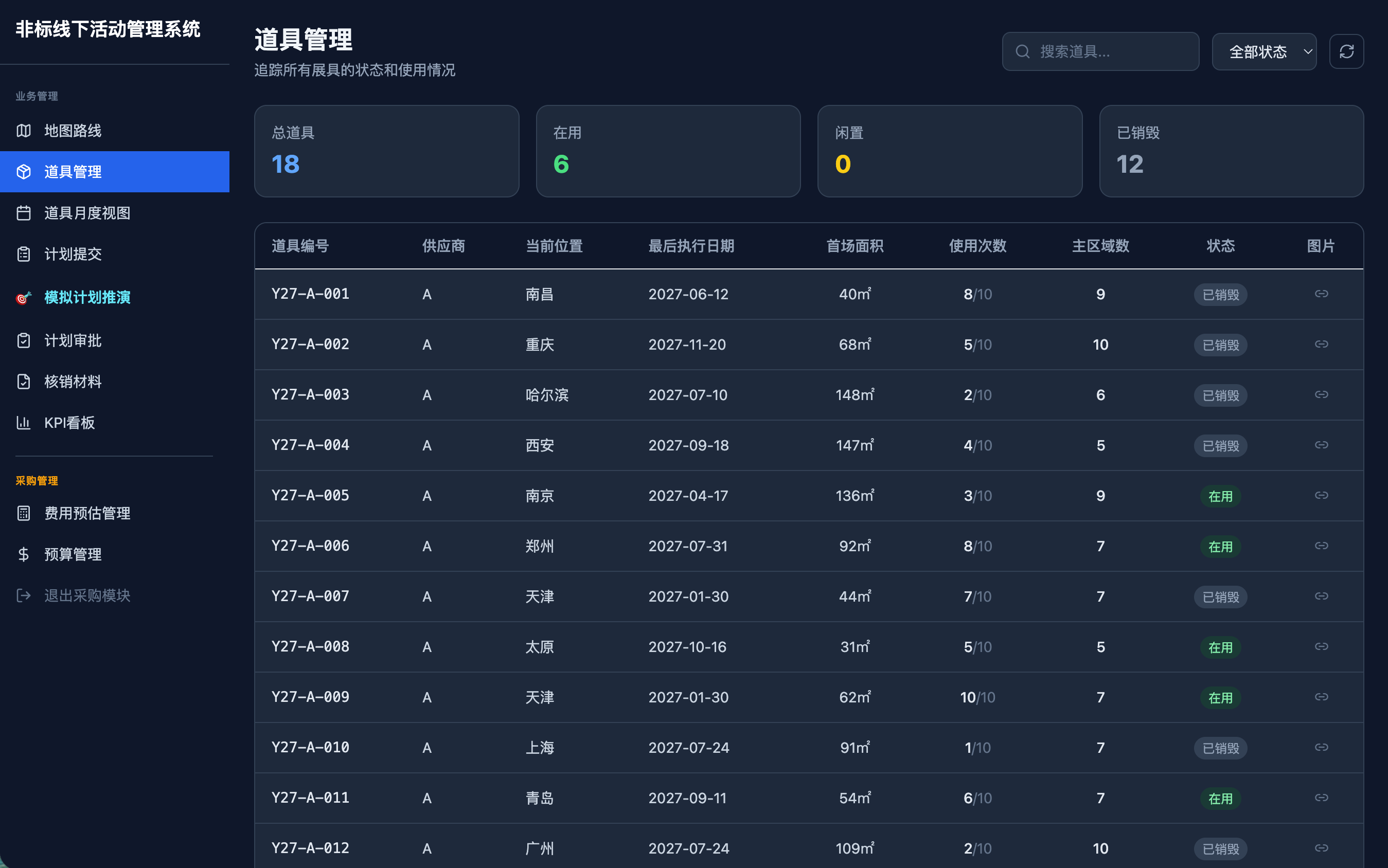
Task: Open image link for Y27-A-006
Action: tap(1321, 546)
